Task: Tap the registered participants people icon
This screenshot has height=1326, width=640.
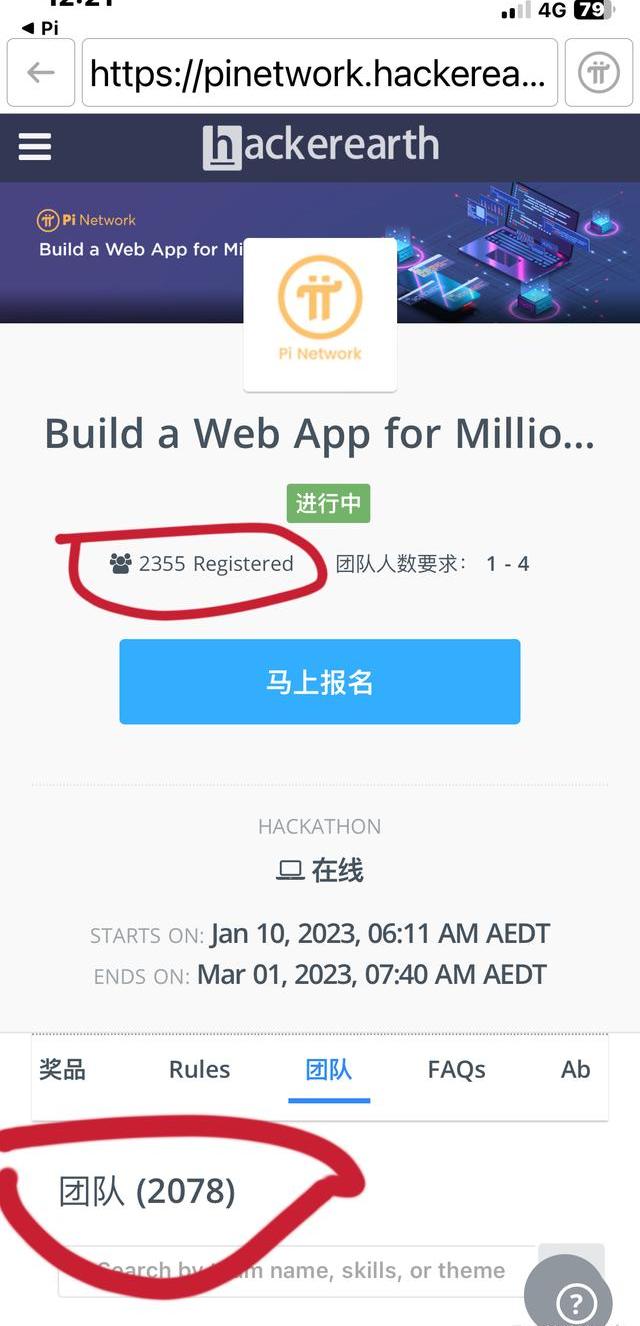Action: (x=121, y=564)
